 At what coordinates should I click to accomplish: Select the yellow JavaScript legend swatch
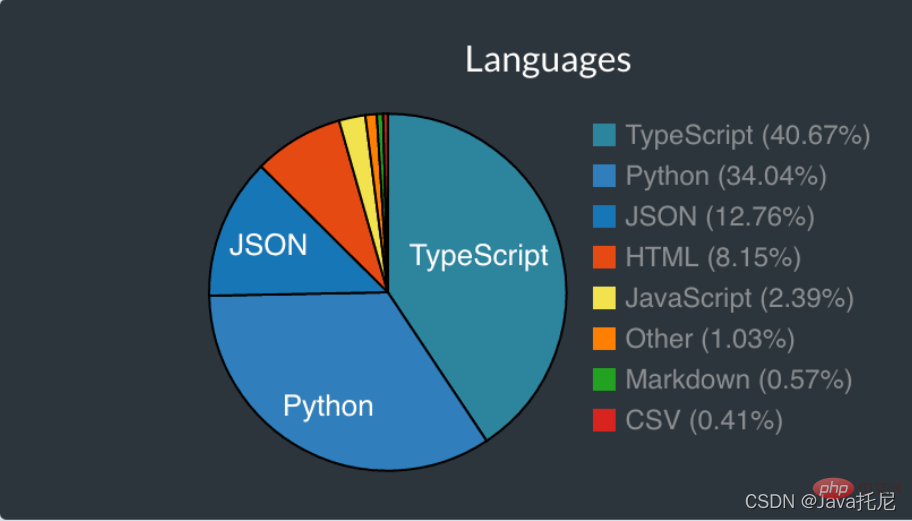pos(604,298)
